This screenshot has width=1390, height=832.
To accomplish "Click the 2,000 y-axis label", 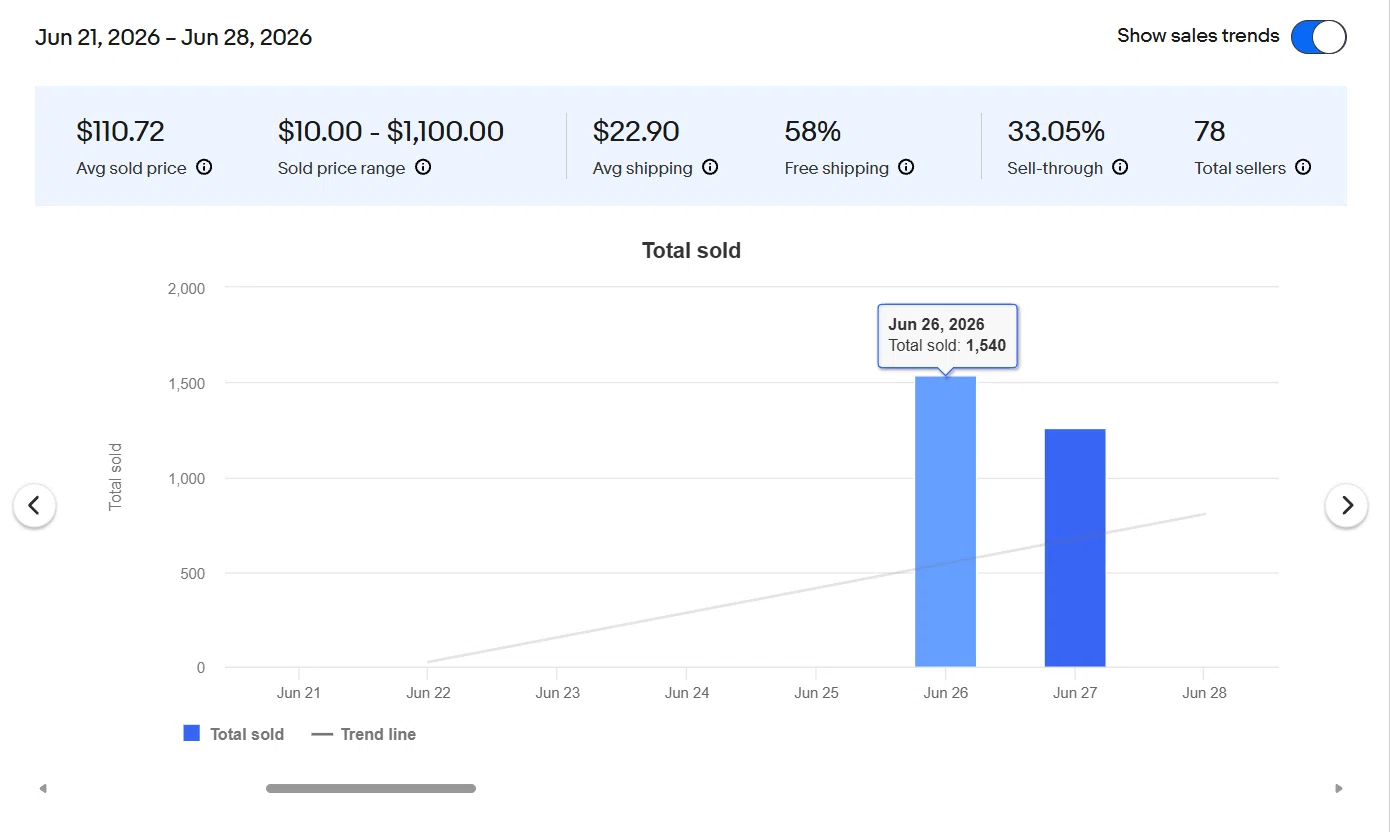I will point(186,289).
